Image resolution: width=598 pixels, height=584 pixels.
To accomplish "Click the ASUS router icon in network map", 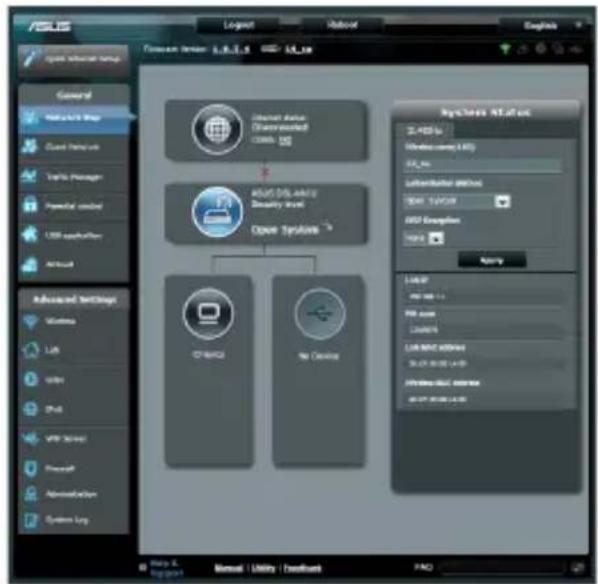I will [x=217, y=212].
